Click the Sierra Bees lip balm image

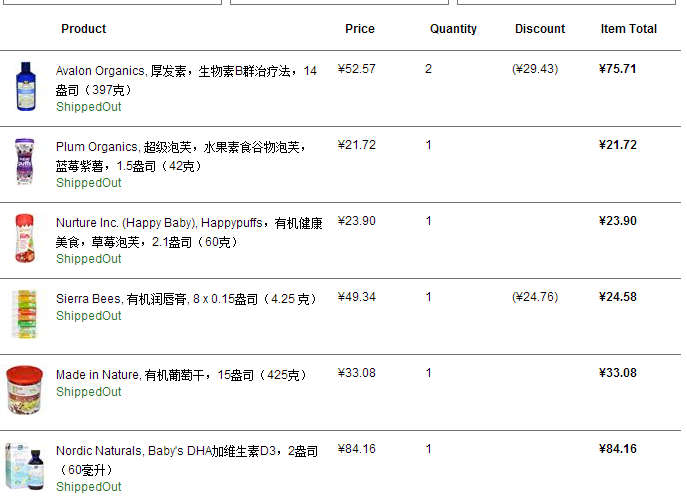(24, 313)
